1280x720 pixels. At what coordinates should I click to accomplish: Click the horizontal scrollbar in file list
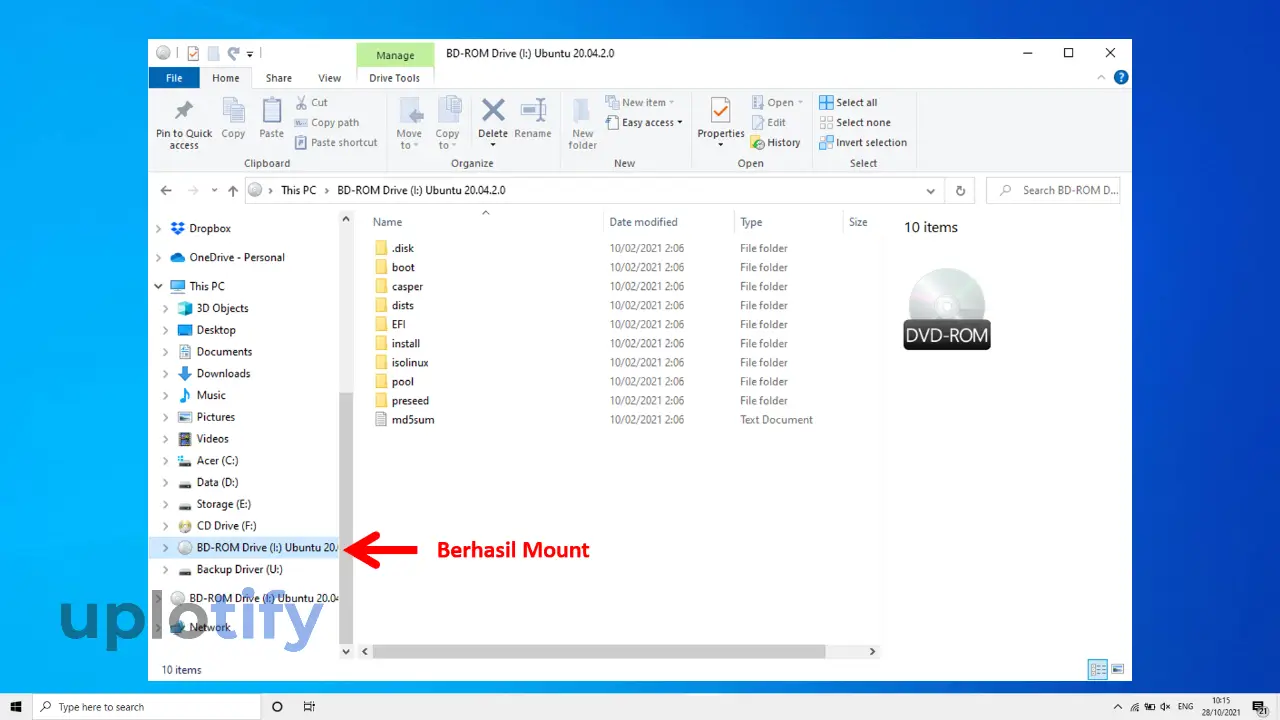click(x=600, y=651)
